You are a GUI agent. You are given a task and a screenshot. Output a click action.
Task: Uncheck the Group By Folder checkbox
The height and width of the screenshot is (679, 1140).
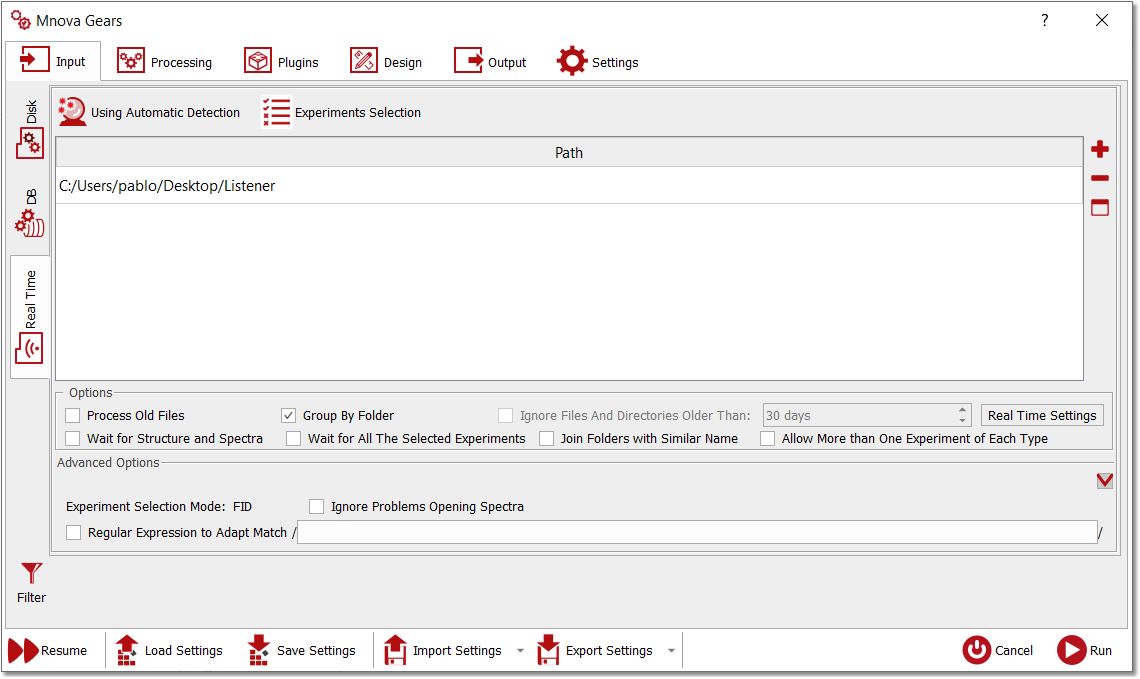289,416
